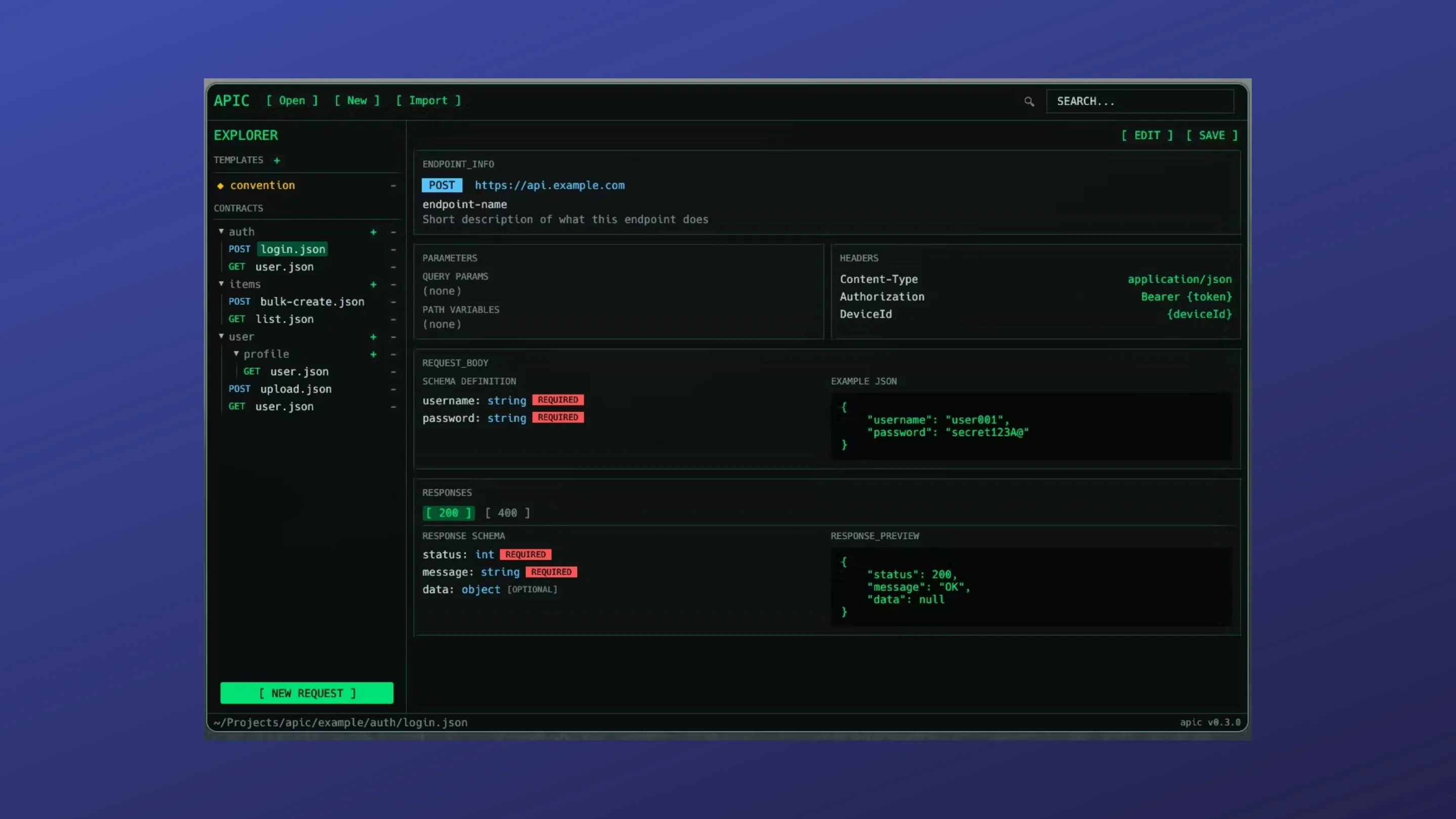
Task: Add item to profile folder
Action: pyautogui.click(x=373, y=354)
